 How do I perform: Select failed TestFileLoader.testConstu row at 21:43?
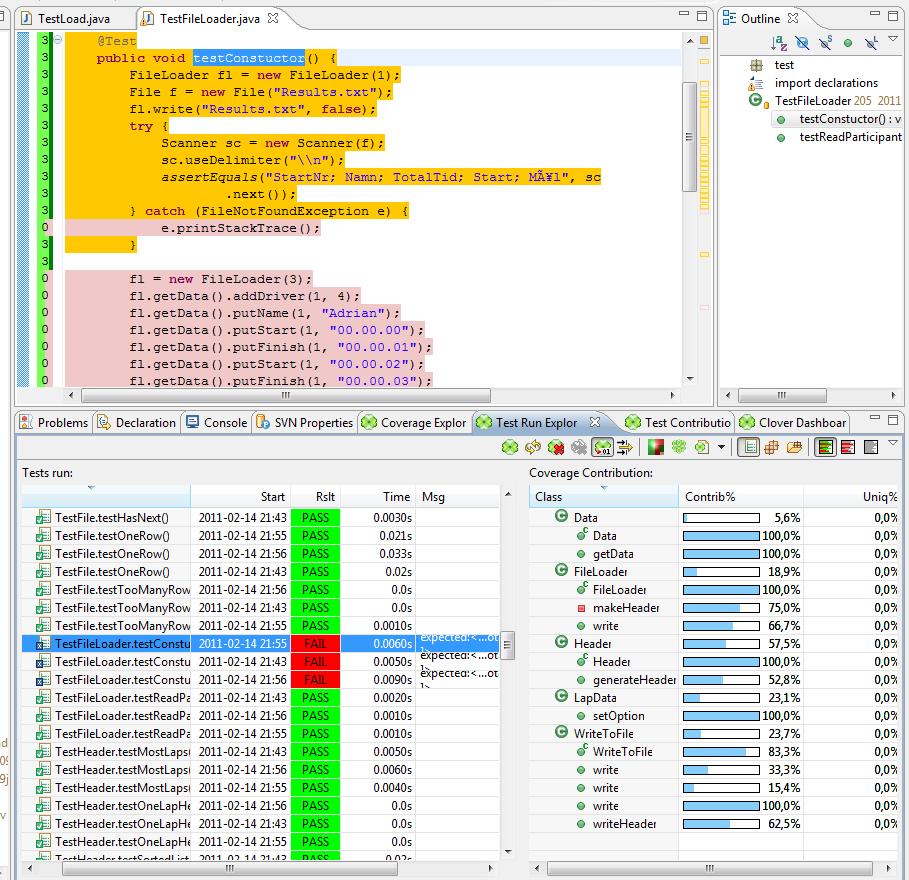coord(260,661)
